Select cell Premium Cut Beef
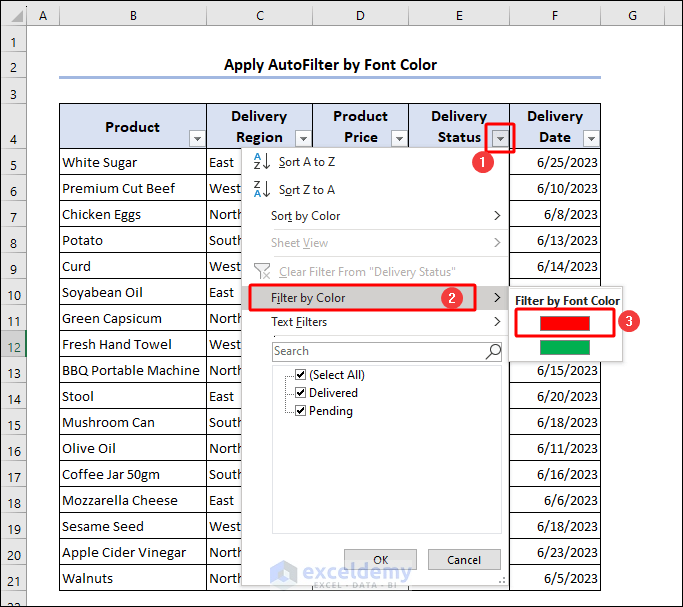 [x=133, y=188]
